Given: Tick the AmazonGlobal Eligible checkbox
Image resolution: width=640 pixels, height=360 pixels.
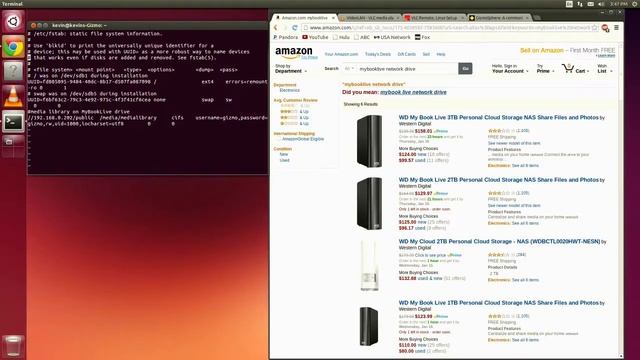Looking at the screenshot, I should click(278, 139).
